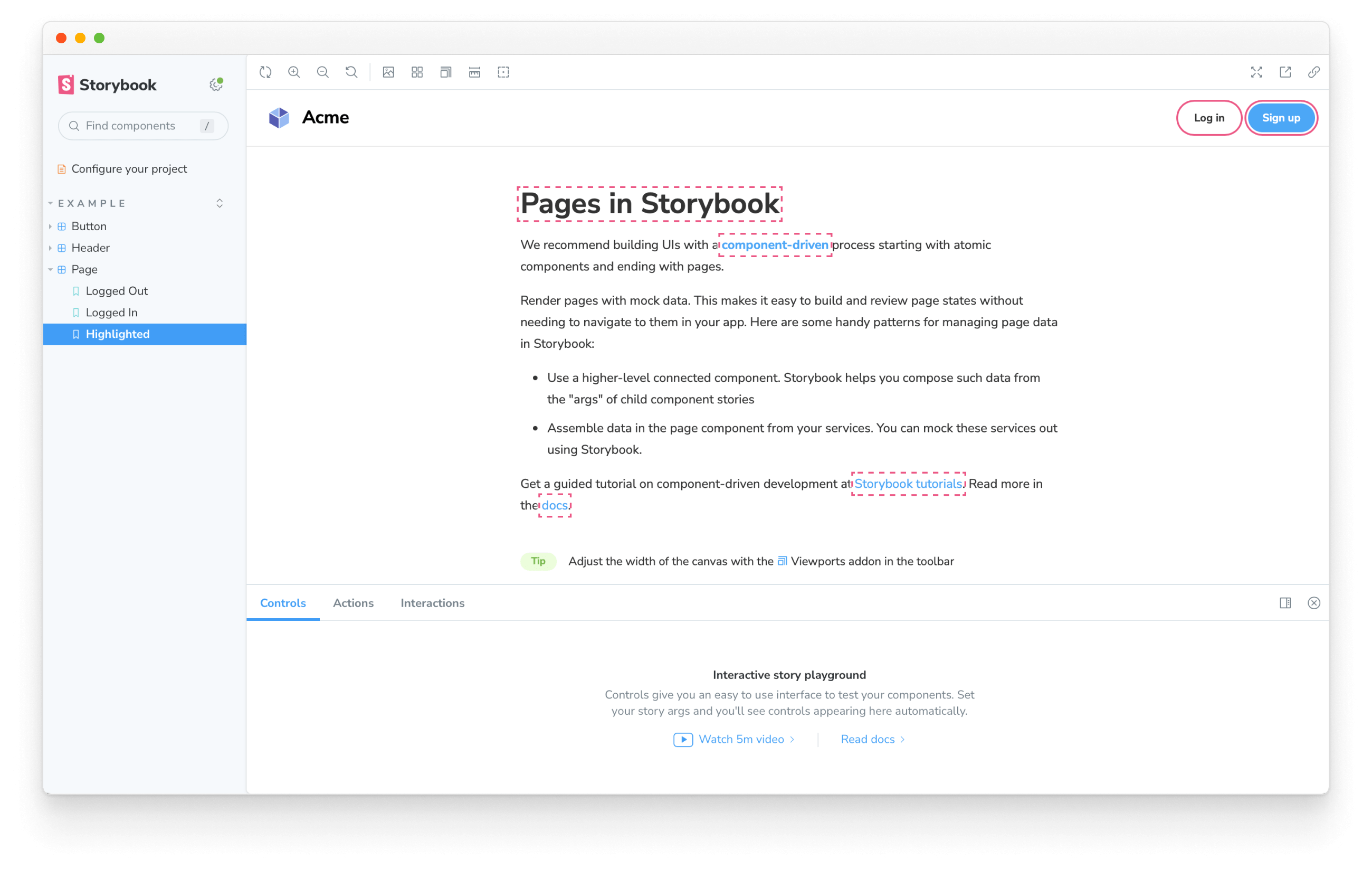
Task: Toggle the outline display for elements
Action: tap(502, 72)
